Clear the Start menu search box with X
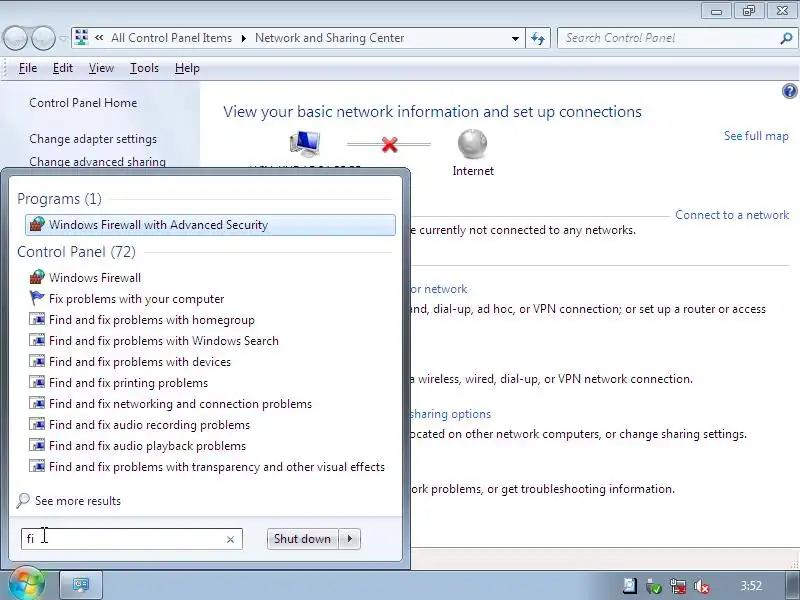Image resolution: width=800 pixels, height=600 pixels. 230,539
